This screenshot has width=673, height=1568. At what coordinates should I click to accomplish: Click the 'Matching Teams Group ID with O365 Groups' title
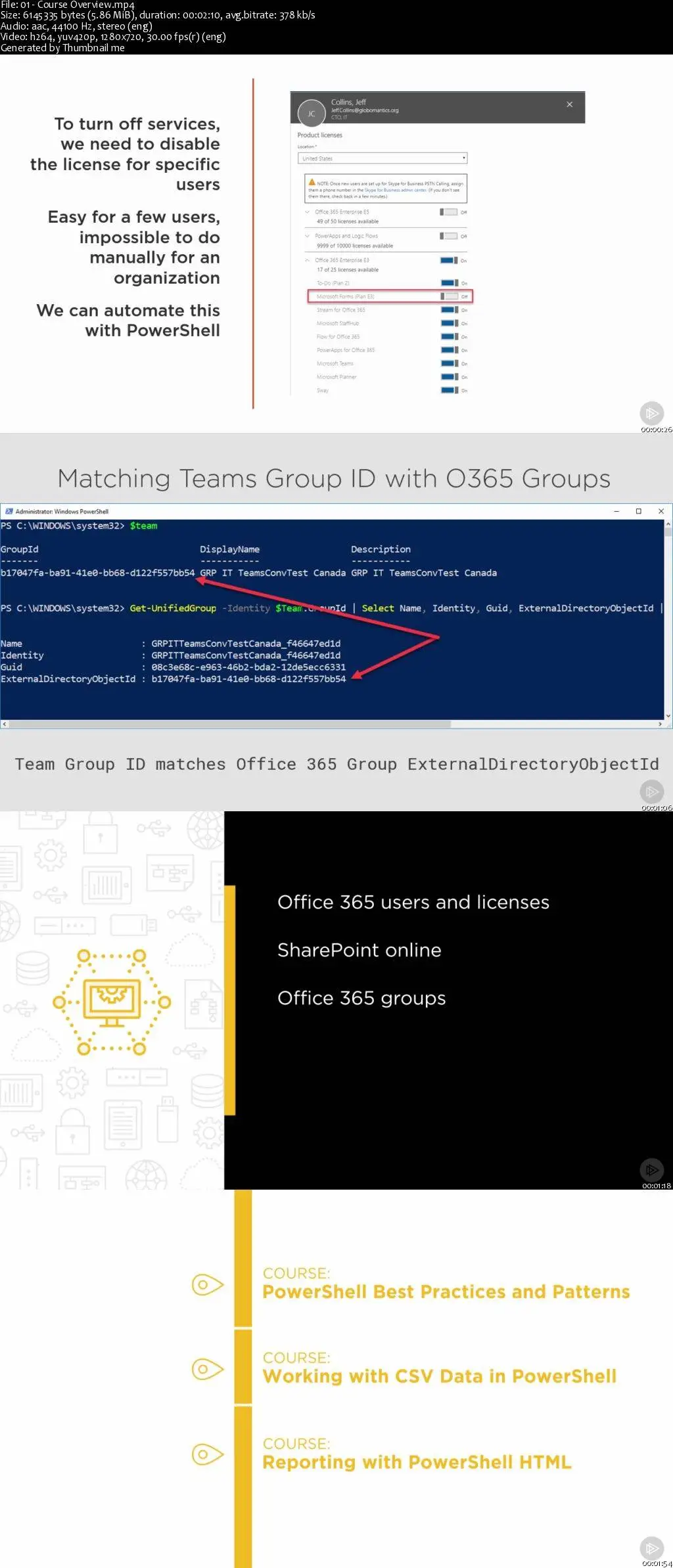pos(334,478)
